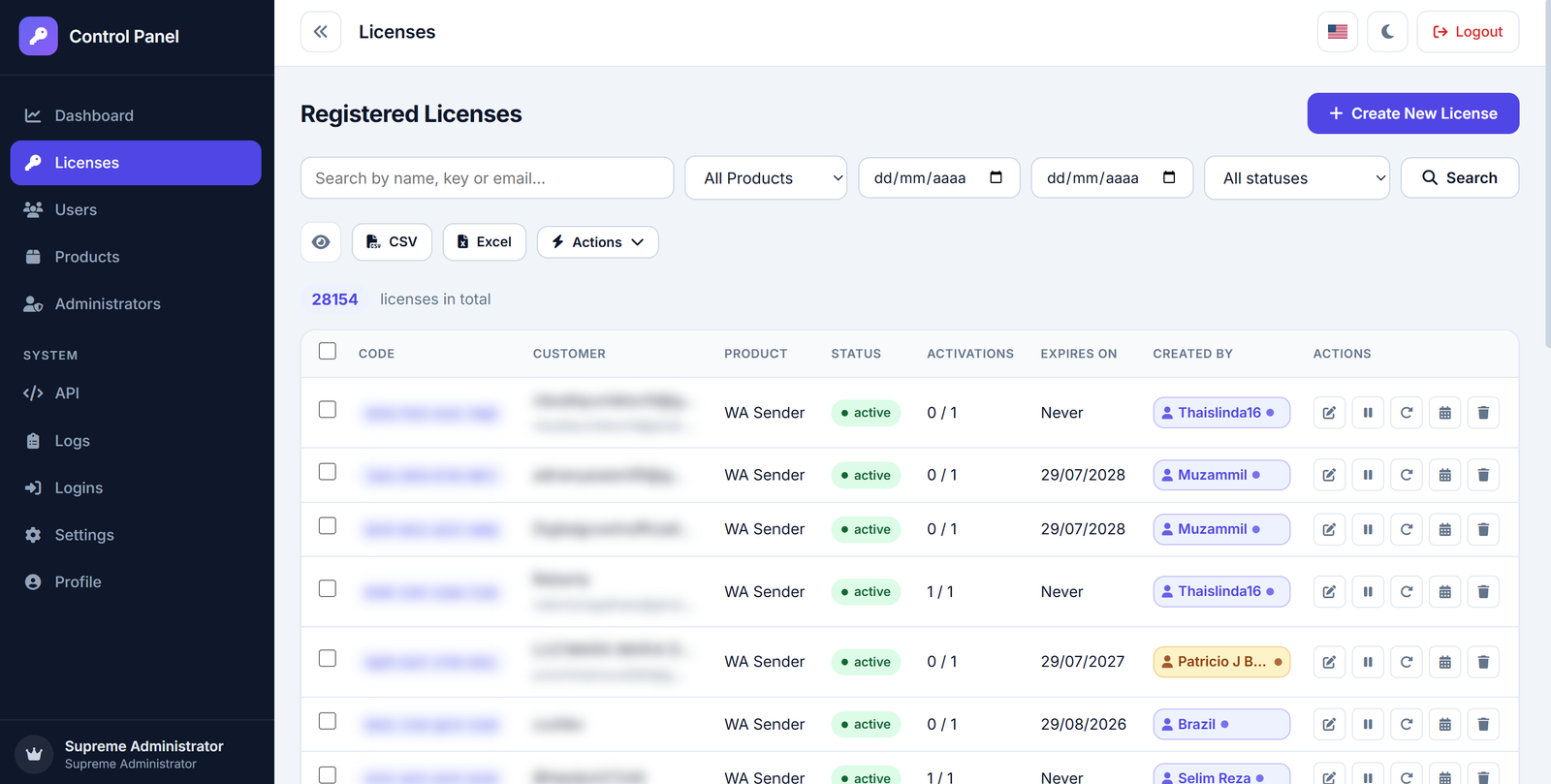Open calendar for second Muzammil license
1551x784 pixels.
pyautogui.click(x=1445, y=529)
